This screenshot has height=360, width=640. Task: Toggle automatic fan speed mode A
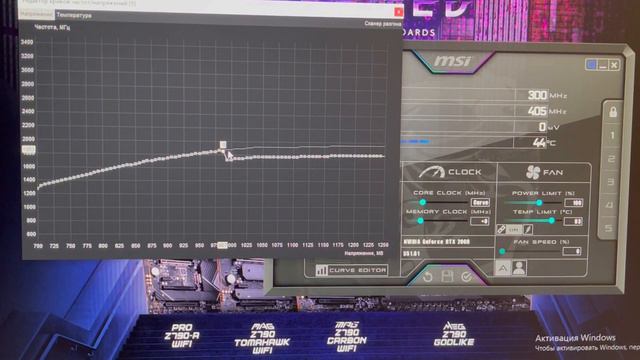[x=503, y=268]
